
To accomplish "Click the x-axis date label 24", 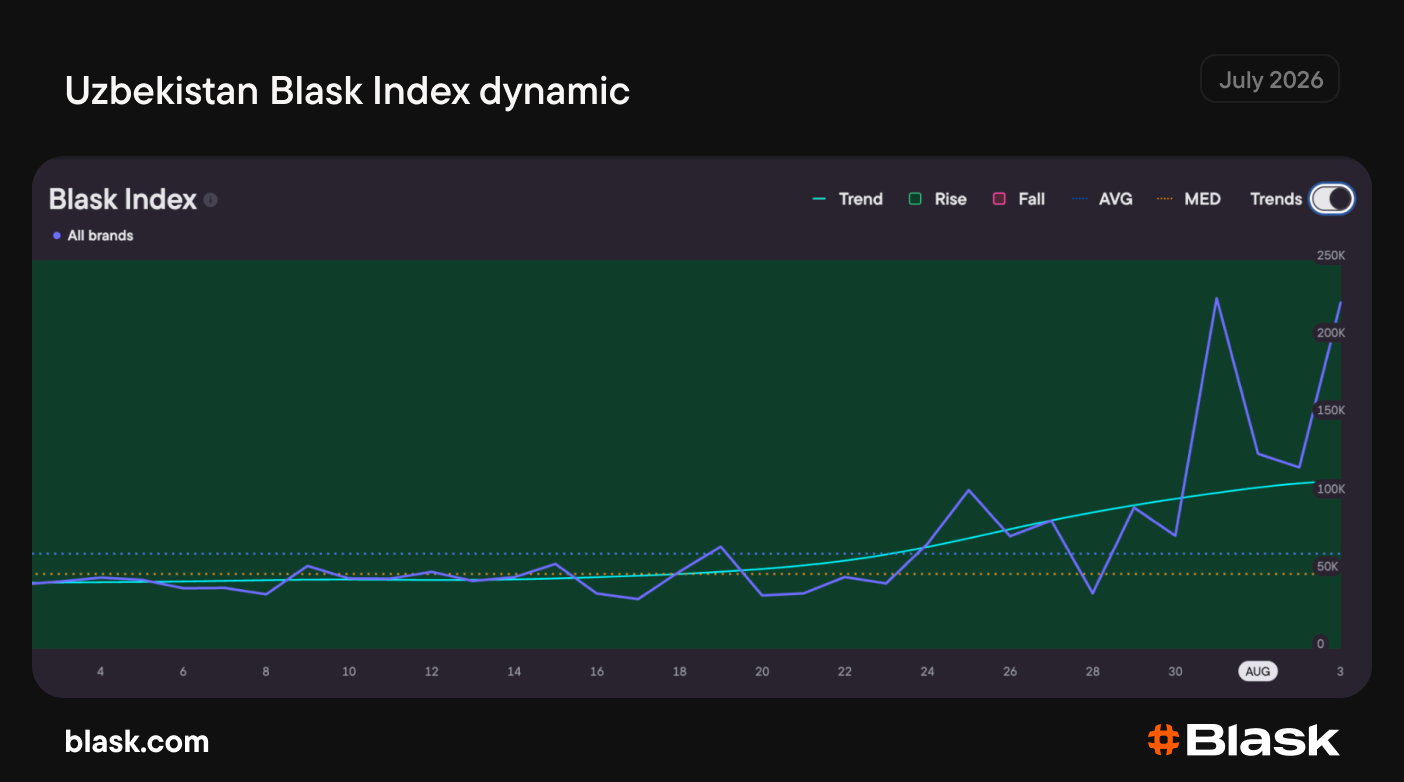I will (x=927, y=671).
